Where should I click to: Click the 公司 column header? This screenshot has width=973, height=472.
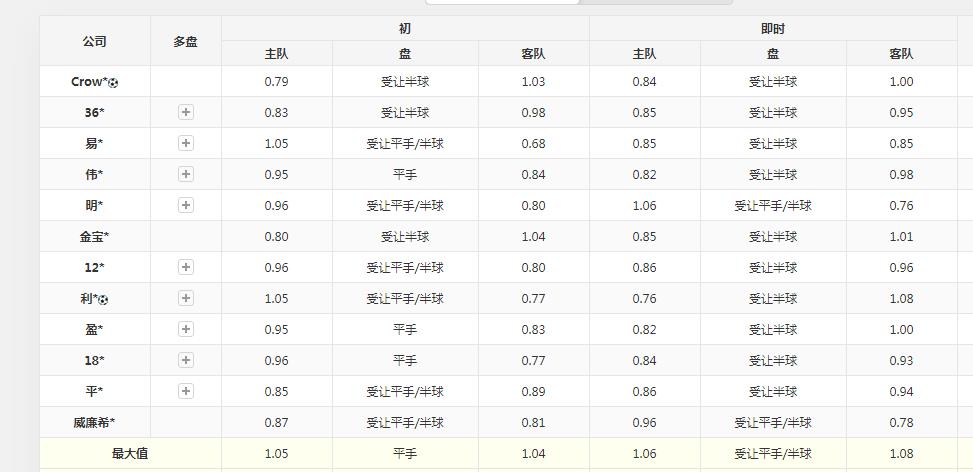click(94, 41)
